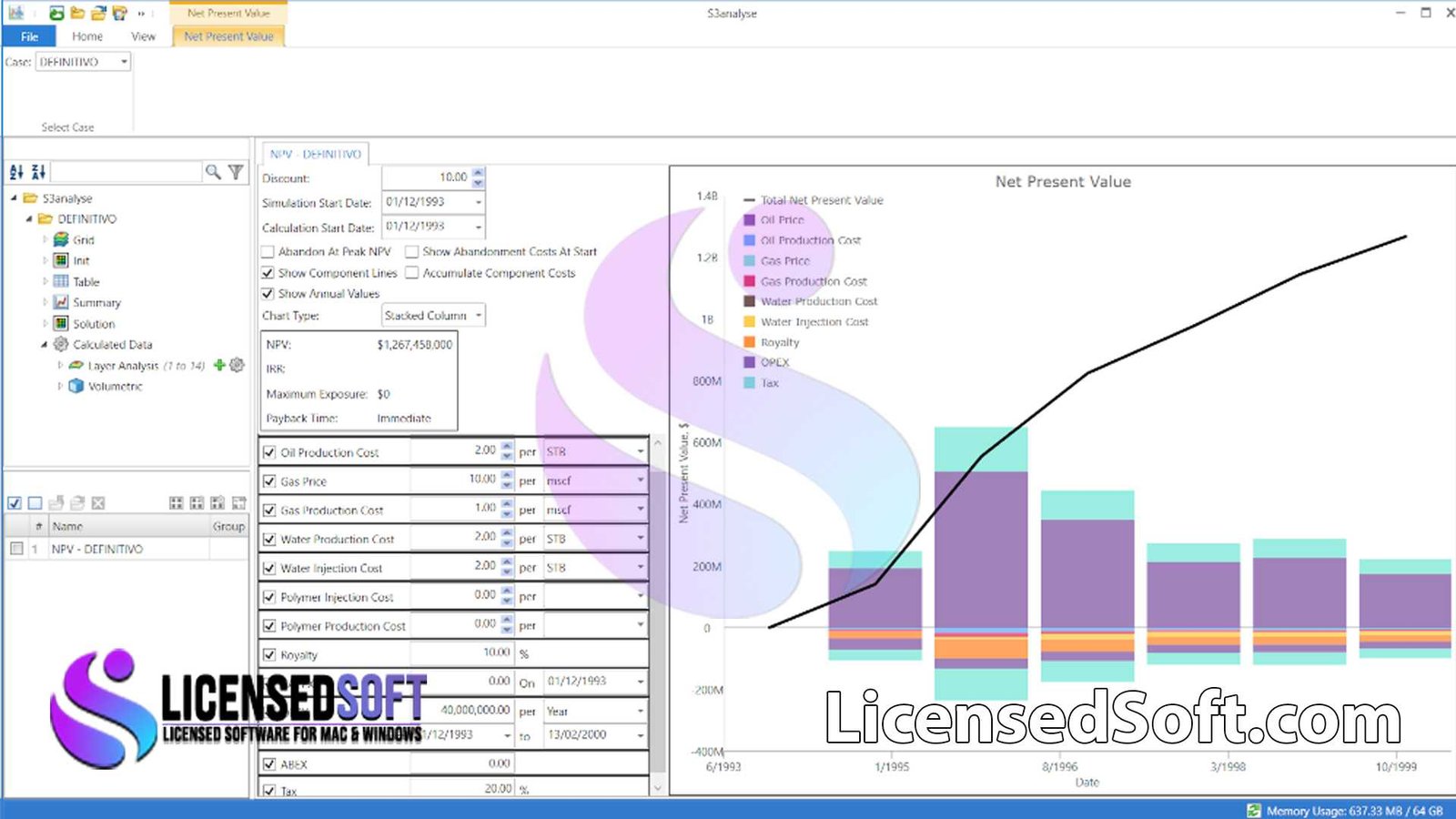Click the magnifier search icon above the tree

pyautogui.click(x=213, y=171)
